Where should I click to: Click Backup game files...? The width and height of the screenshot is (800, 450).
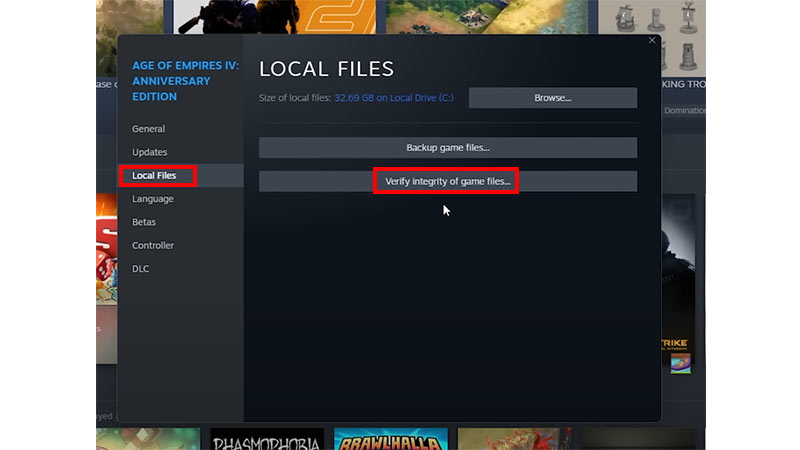tap(448, 147)
